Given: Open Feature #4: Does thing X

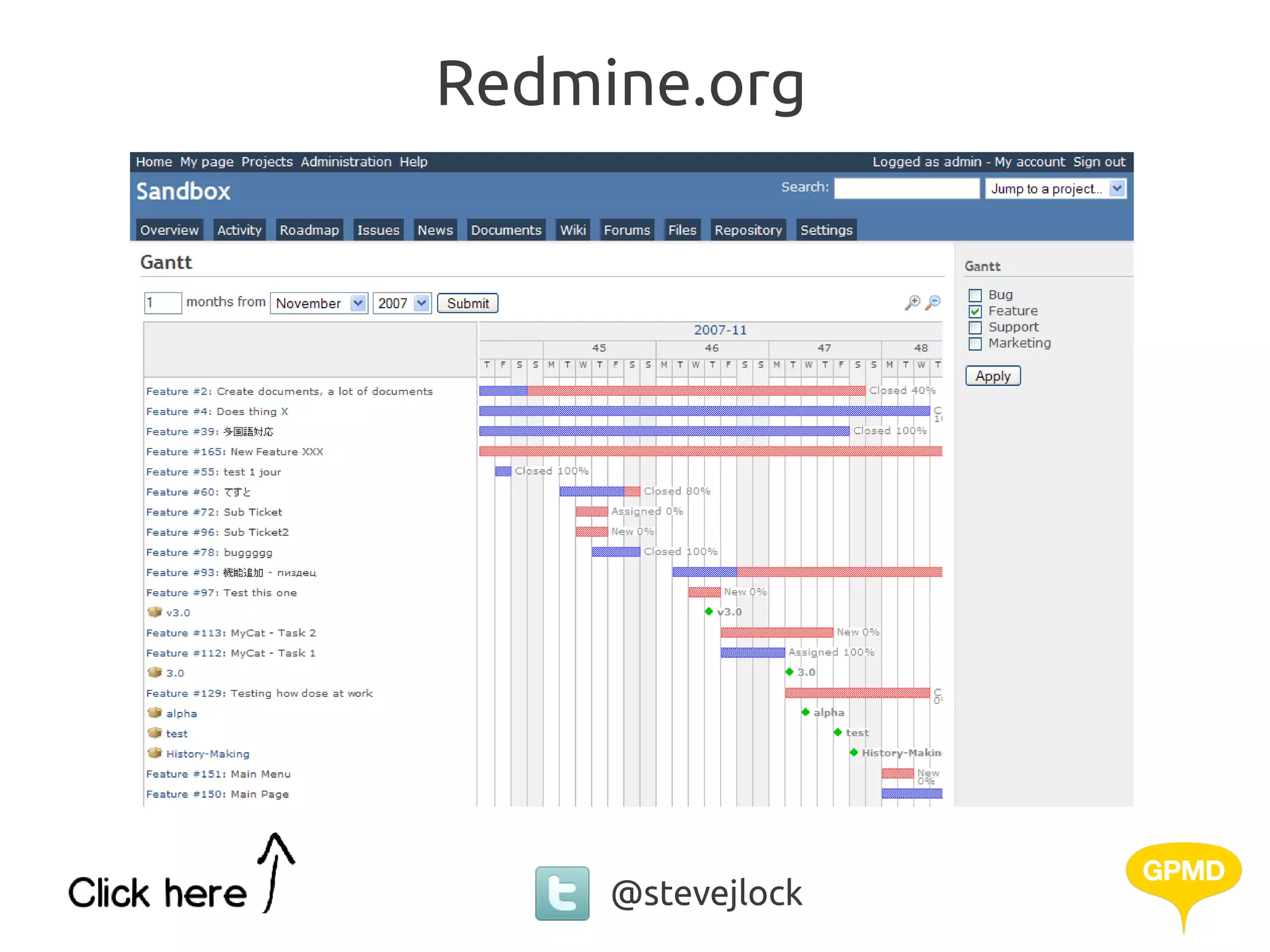Looking at the screenshot, I should pos(217,411).
